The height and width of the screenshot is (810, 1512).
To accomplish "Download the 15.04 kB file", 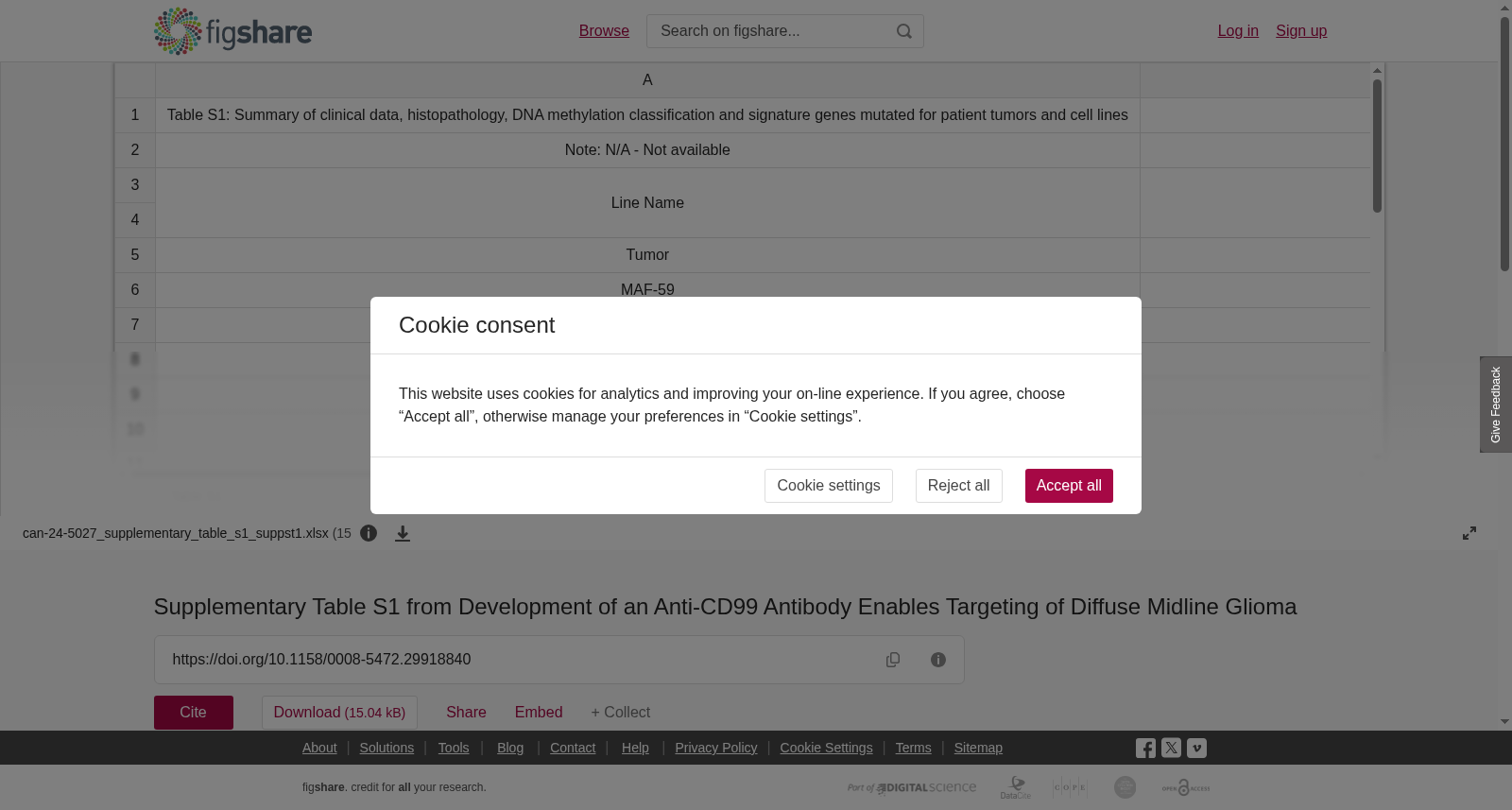I will (339, 713).
